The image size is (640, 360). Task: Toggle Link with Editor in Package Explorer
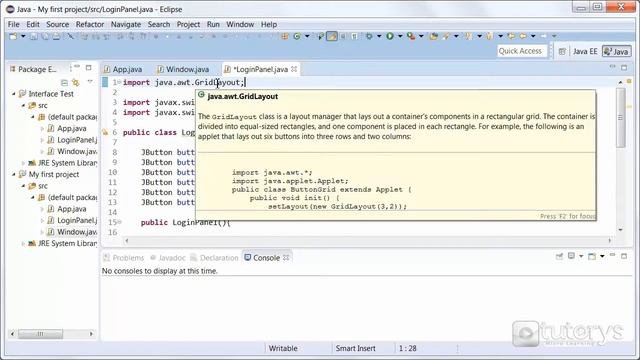click(76, 82)
